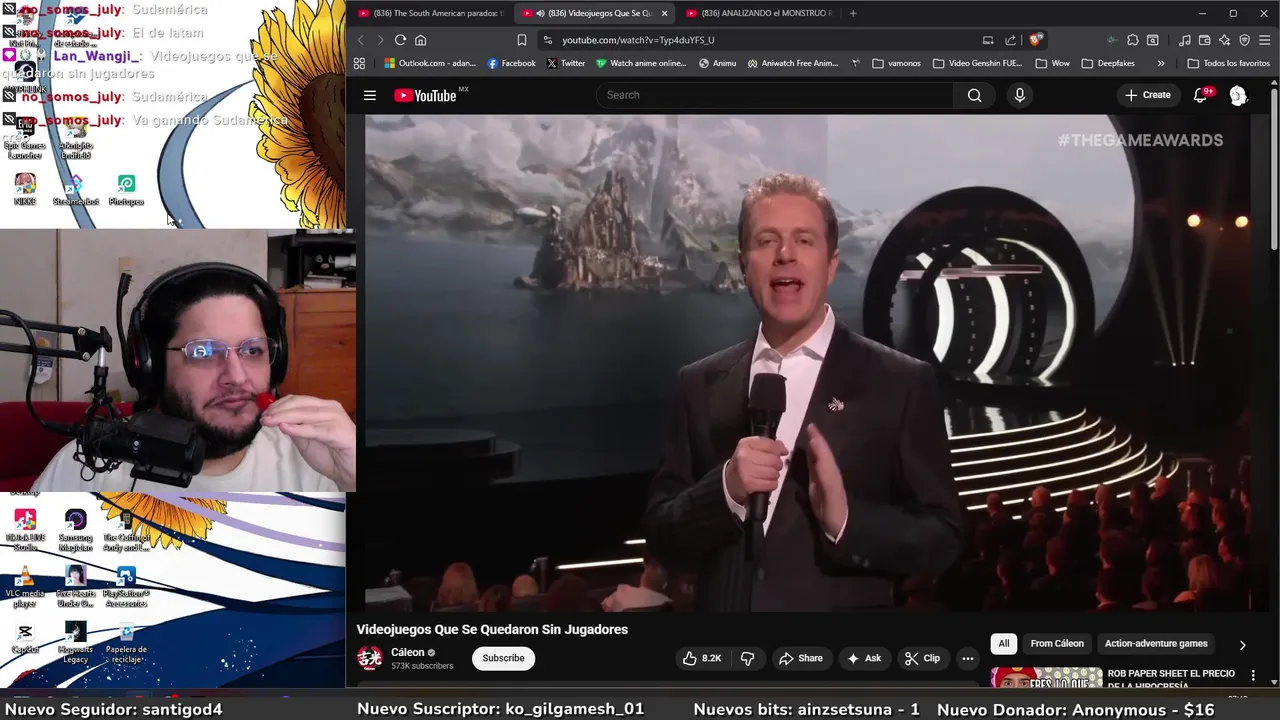Open the Aniwatch Free Anime bookmark
The height and width of the screenshot is (720, 1280).
click(x=793, y=63)
